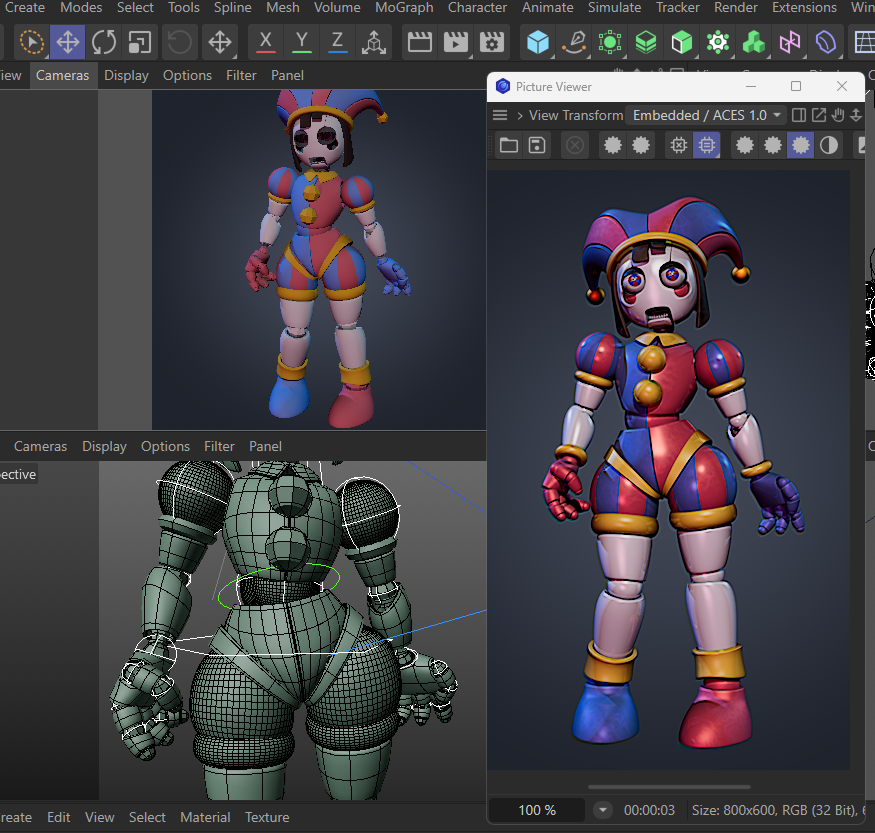Open top viewport Filter menu
Image resolution: width=875 pixels, height=833 pixels.
[241, 75]
